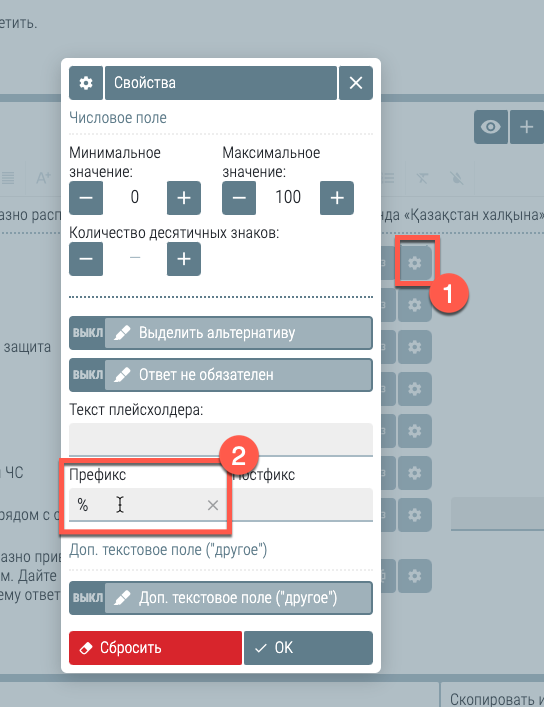Toggle the Ответ не обязателен switch
544x707 pixels.
coord(221,375)
